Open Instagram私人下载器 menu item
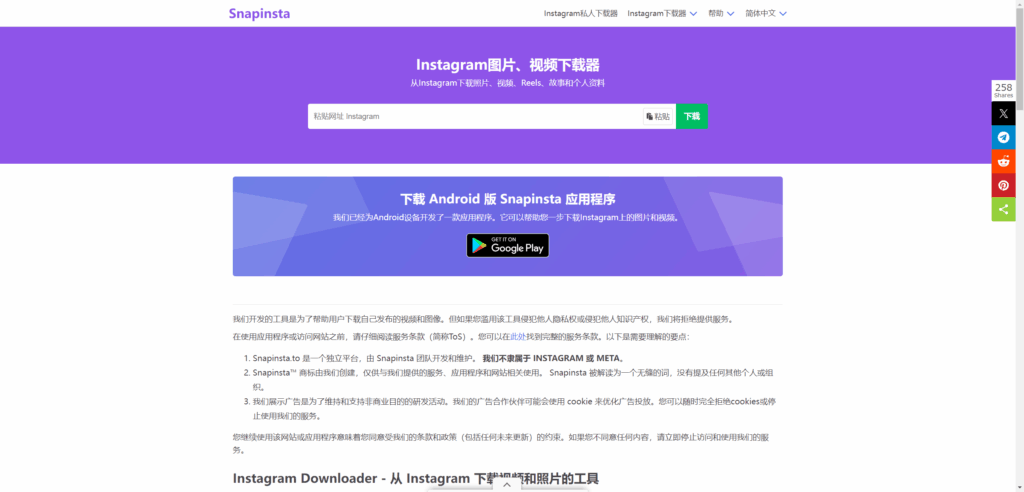The width and height of the screenshot is (1024, 492). click(x=581, y=13)
